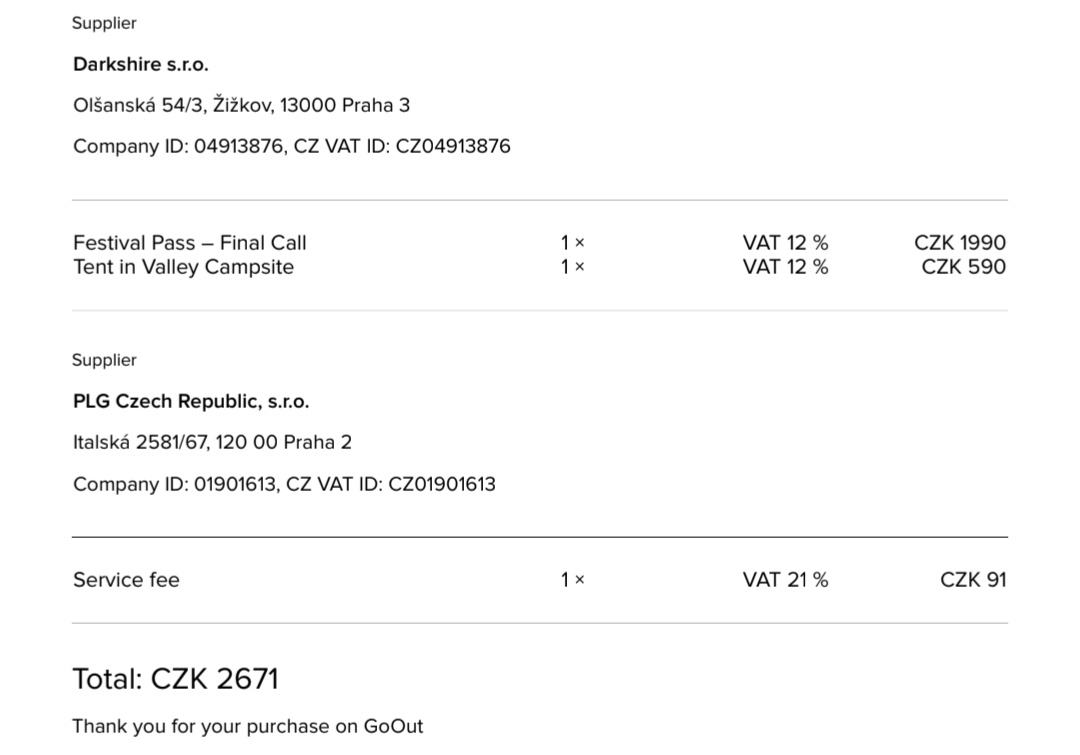Select the Italská 2581/67 address line
1080x755 pixels.
(x=212, y=442)
